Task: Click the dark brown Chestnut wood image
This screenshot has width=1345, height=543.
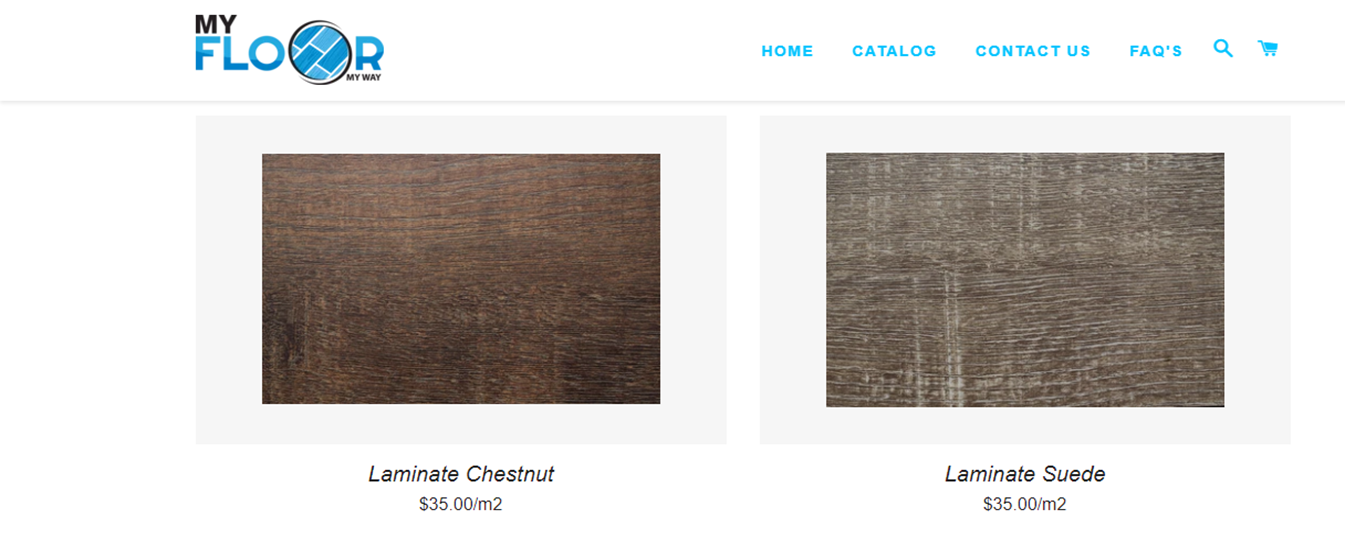Action: 461,279
